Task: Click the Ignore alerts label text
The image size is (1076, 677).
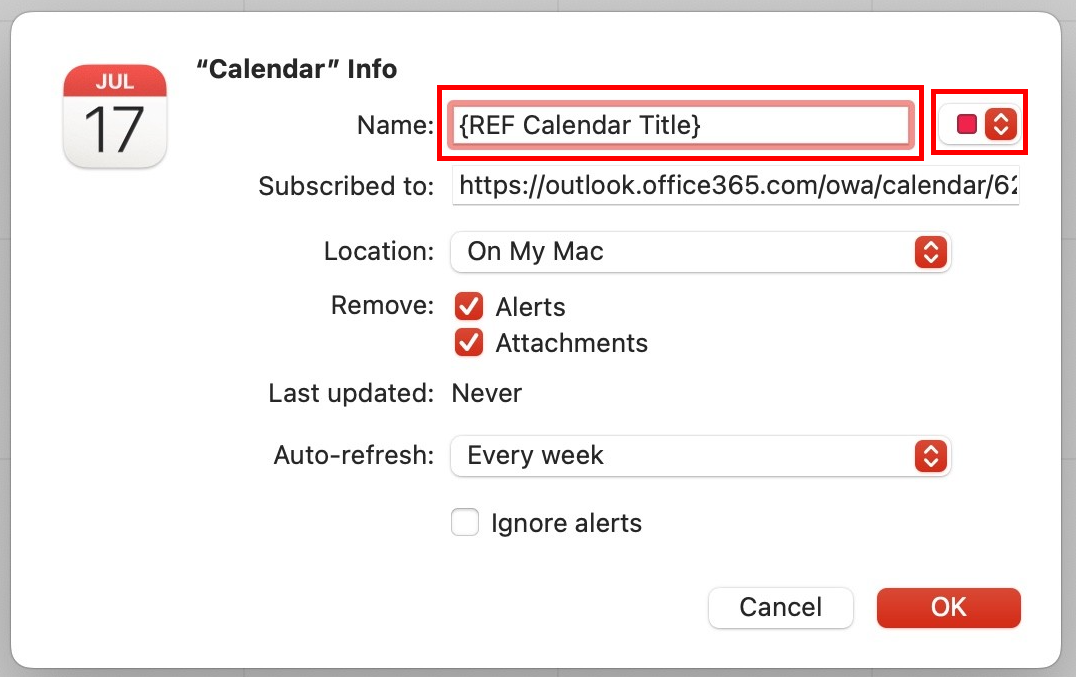Action: point(566,523)
